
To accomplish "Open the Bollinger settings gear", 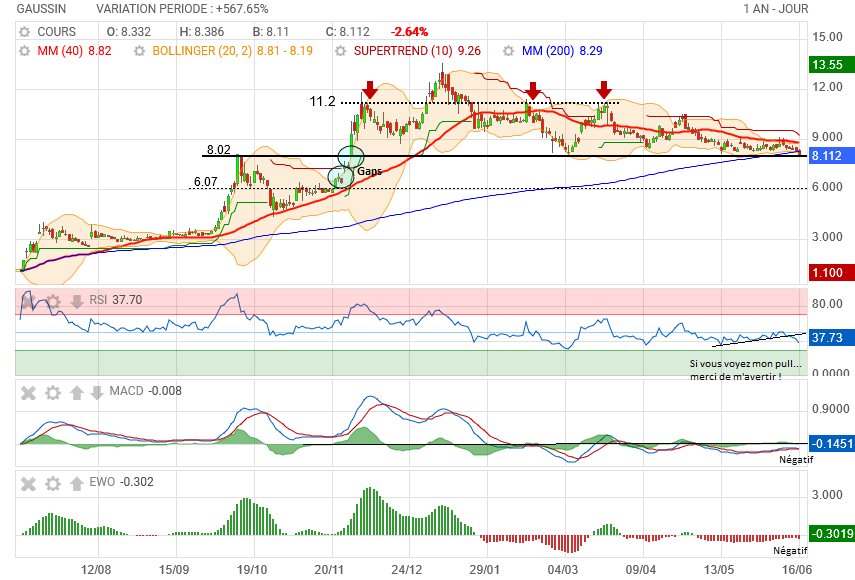I will point(140,51).
